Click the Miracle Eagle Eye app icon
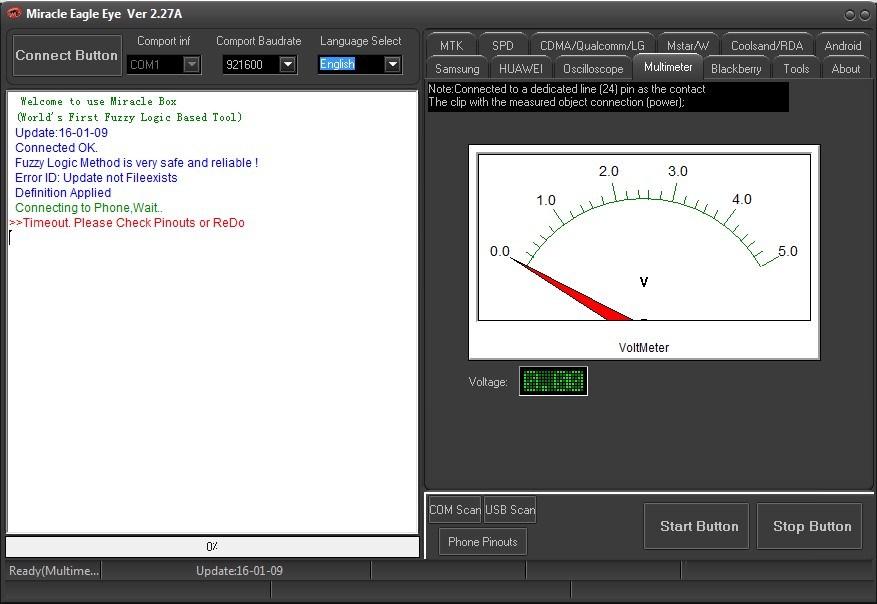877x604 pixels. point(13,13)
